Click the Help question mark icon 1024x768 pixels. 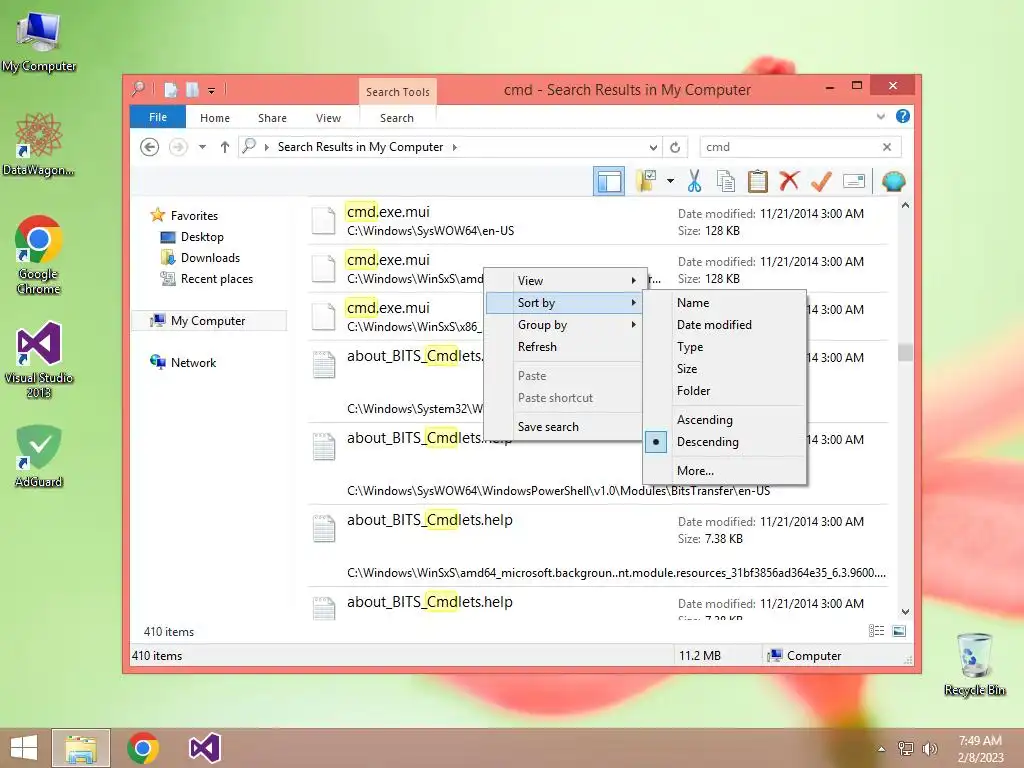pos(903,116)
